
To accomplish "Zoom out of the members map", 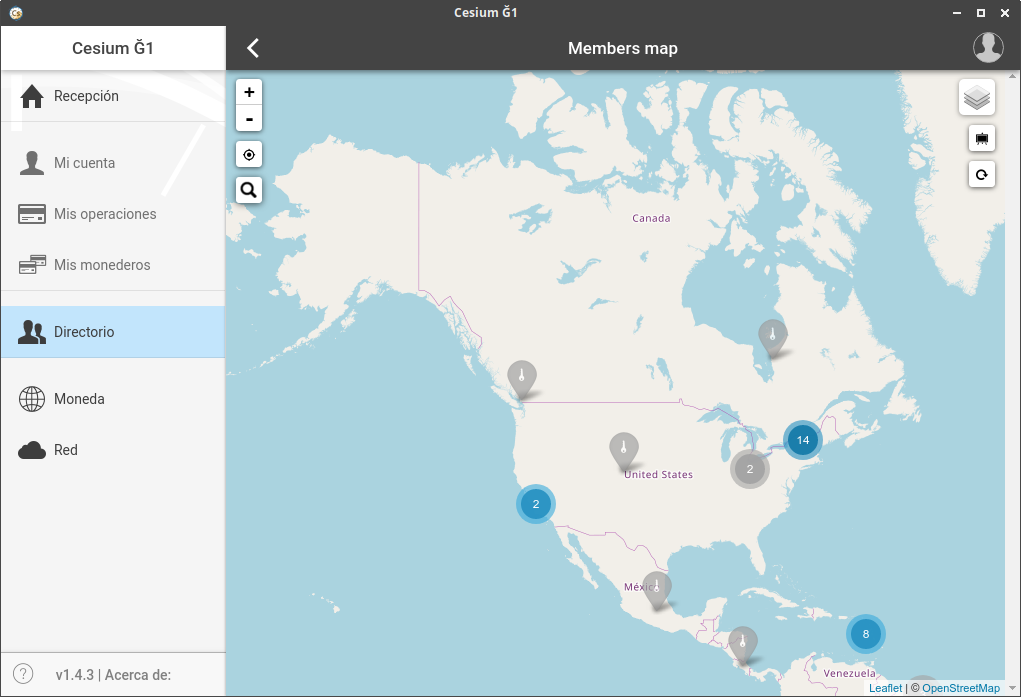I will (249, 119).
